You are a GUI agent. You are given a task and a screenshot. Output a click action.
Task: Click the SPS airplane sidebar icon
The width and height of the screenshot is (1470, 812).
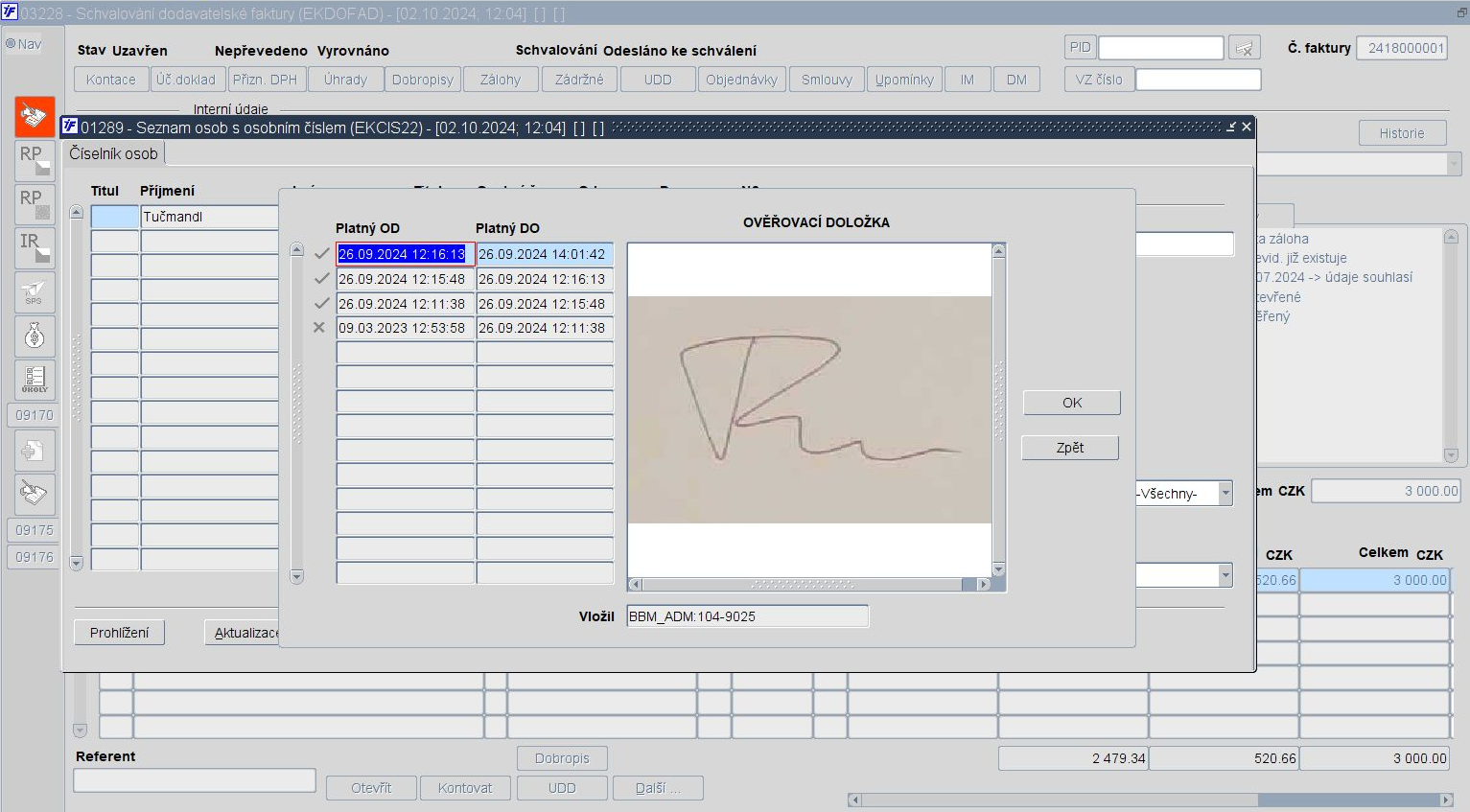[35, 292]
